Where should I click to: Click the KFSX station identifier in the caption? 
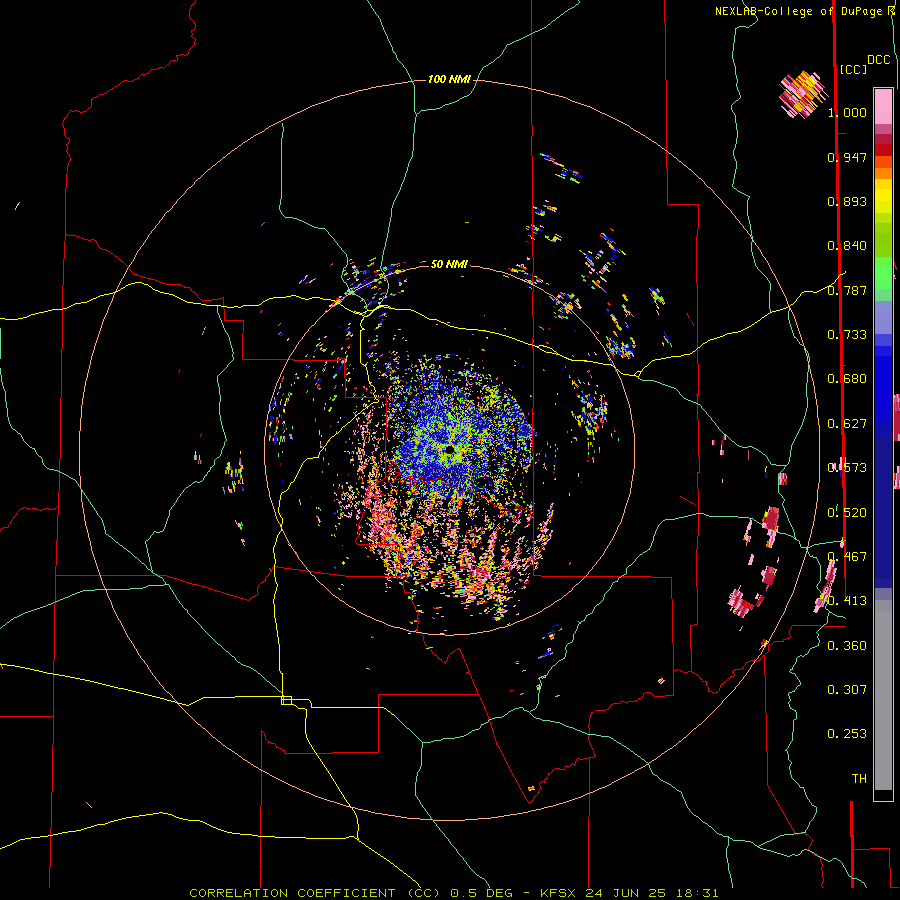tap(559, 893)
